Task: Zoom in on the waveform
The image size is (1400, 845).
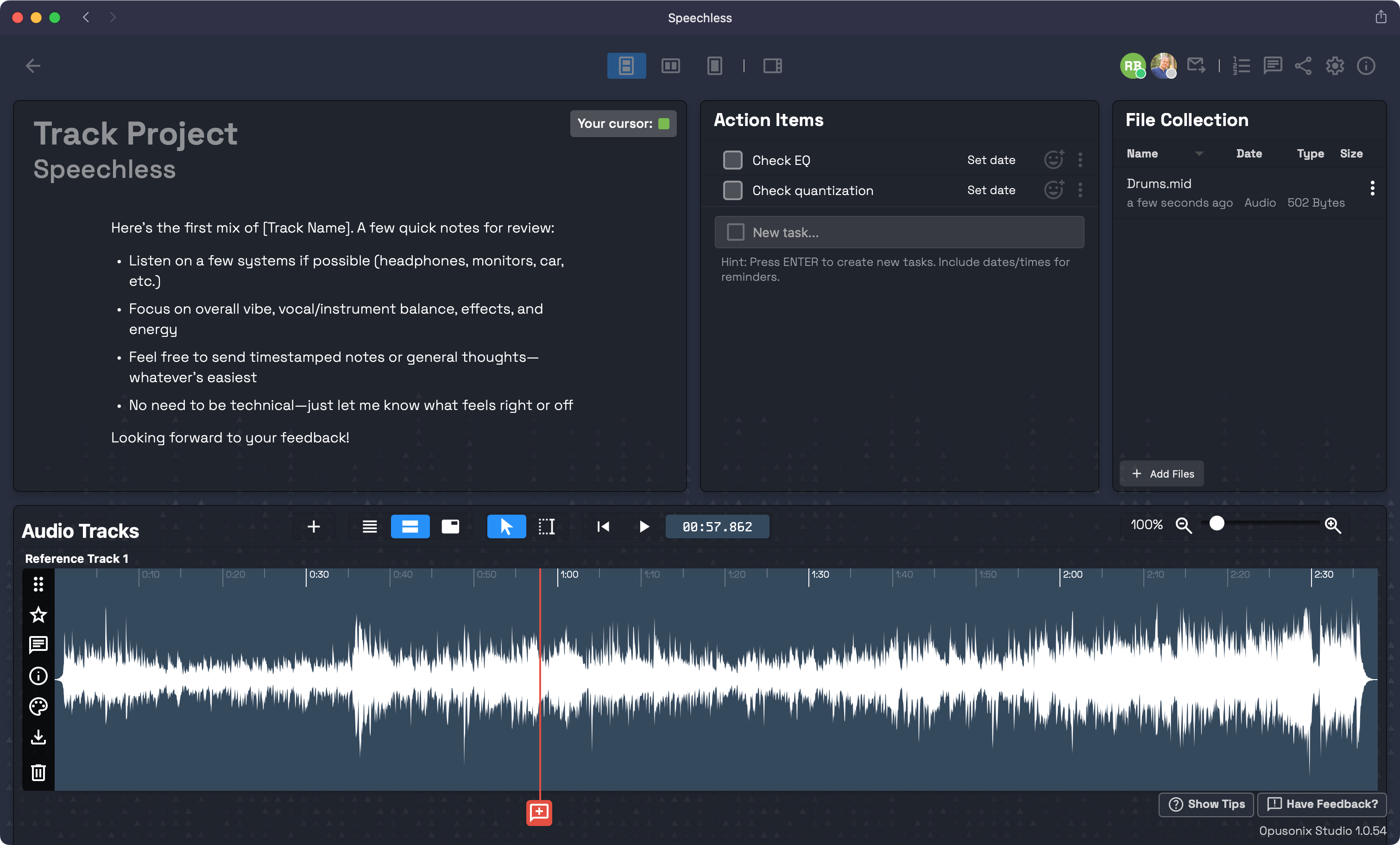Action: tap(1332, 525)
